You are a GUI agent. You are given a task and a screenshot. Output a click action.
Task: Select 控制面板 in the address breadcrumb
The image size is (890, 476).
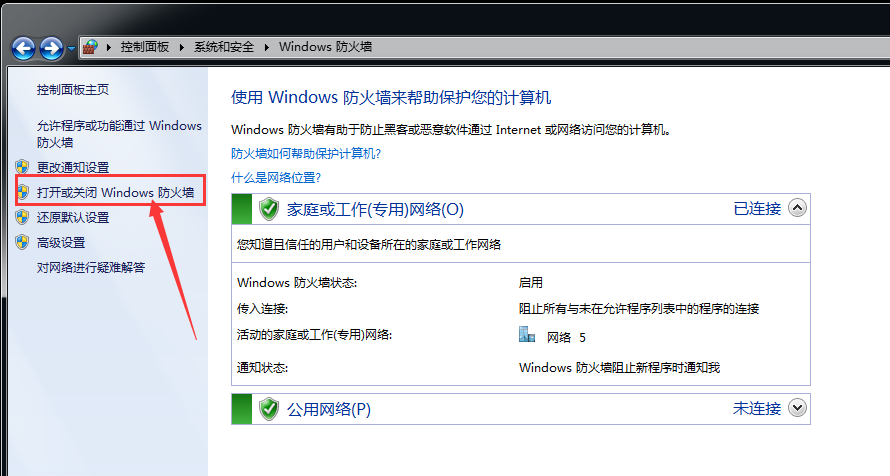[144, 47]
